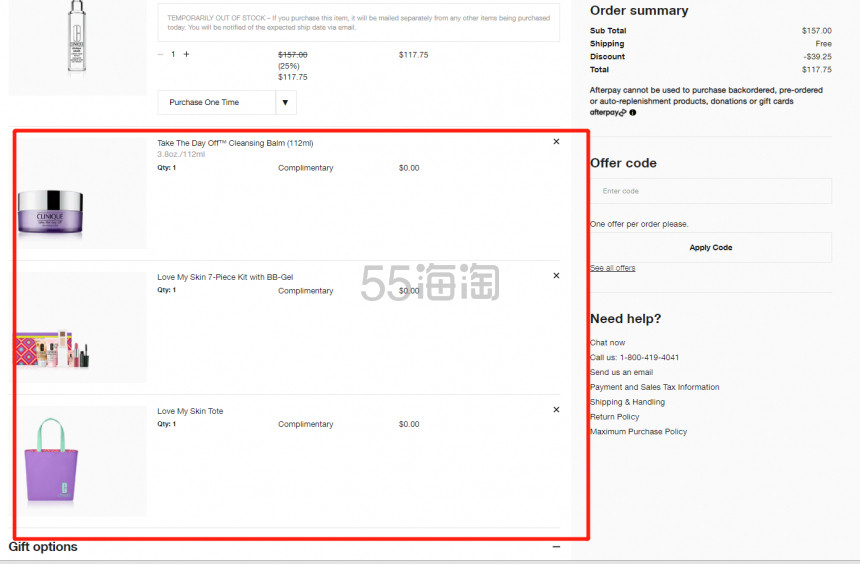Image resolution: width=860 pixels, height=564 pixels.
Task: Collapse the Gift options section
Action: pos(556,546)
